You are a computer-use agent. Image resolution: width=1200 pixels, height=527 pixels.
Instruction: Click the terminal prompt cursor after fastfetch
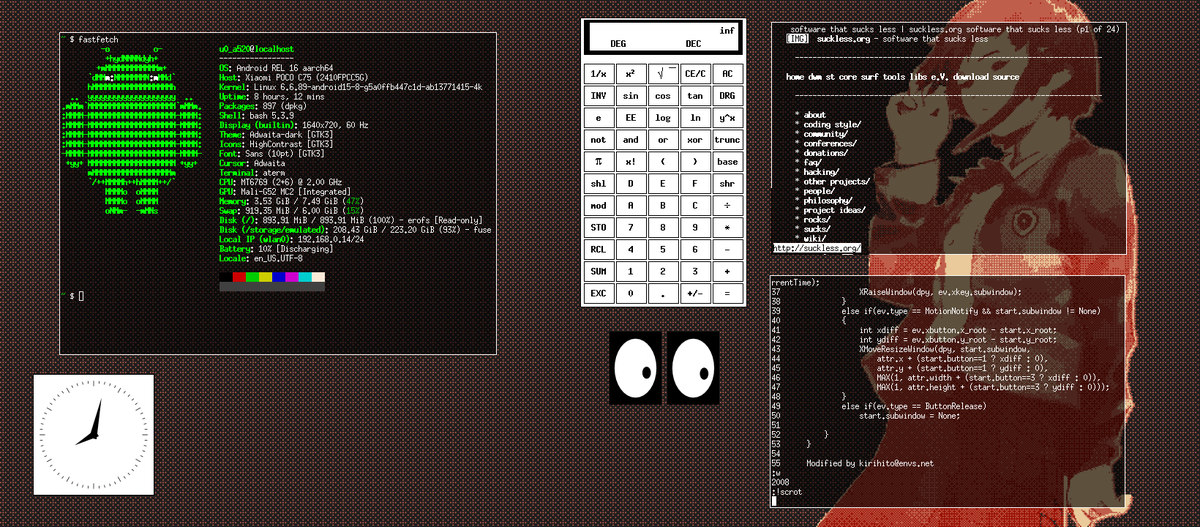click(81, 297)
